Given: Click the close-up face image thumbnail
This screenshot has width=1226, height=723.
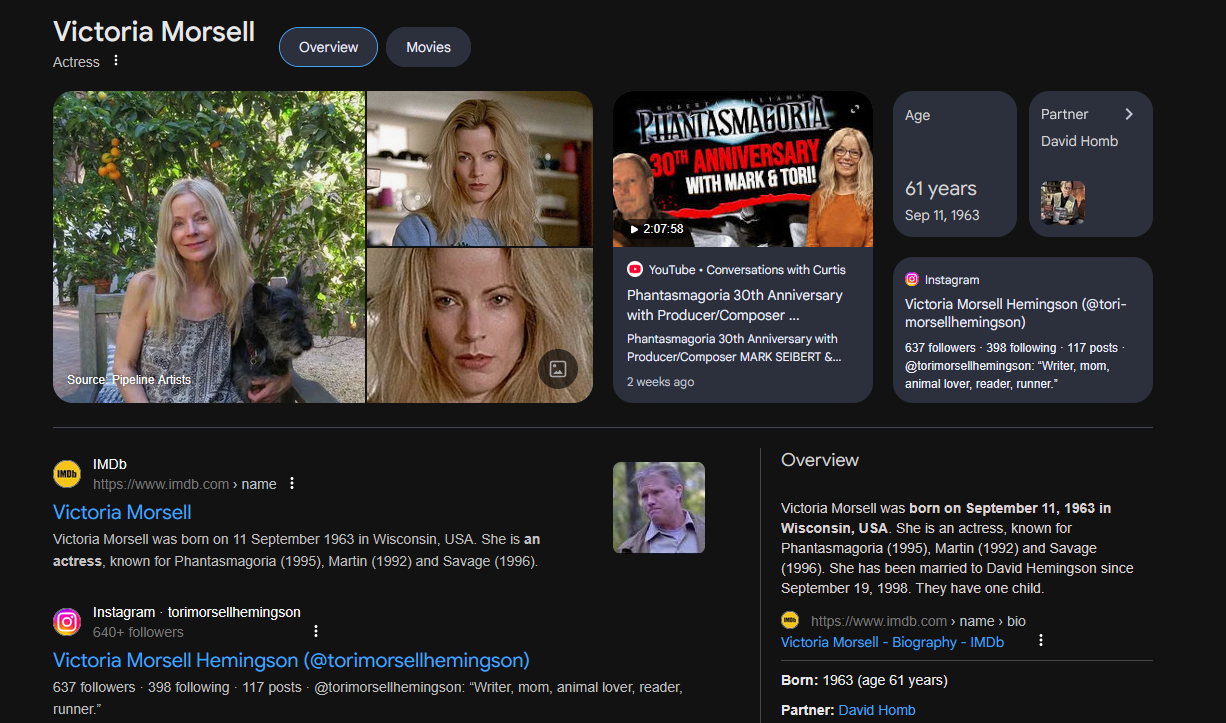Looking at the screenshot, I should tap(480, 326).
